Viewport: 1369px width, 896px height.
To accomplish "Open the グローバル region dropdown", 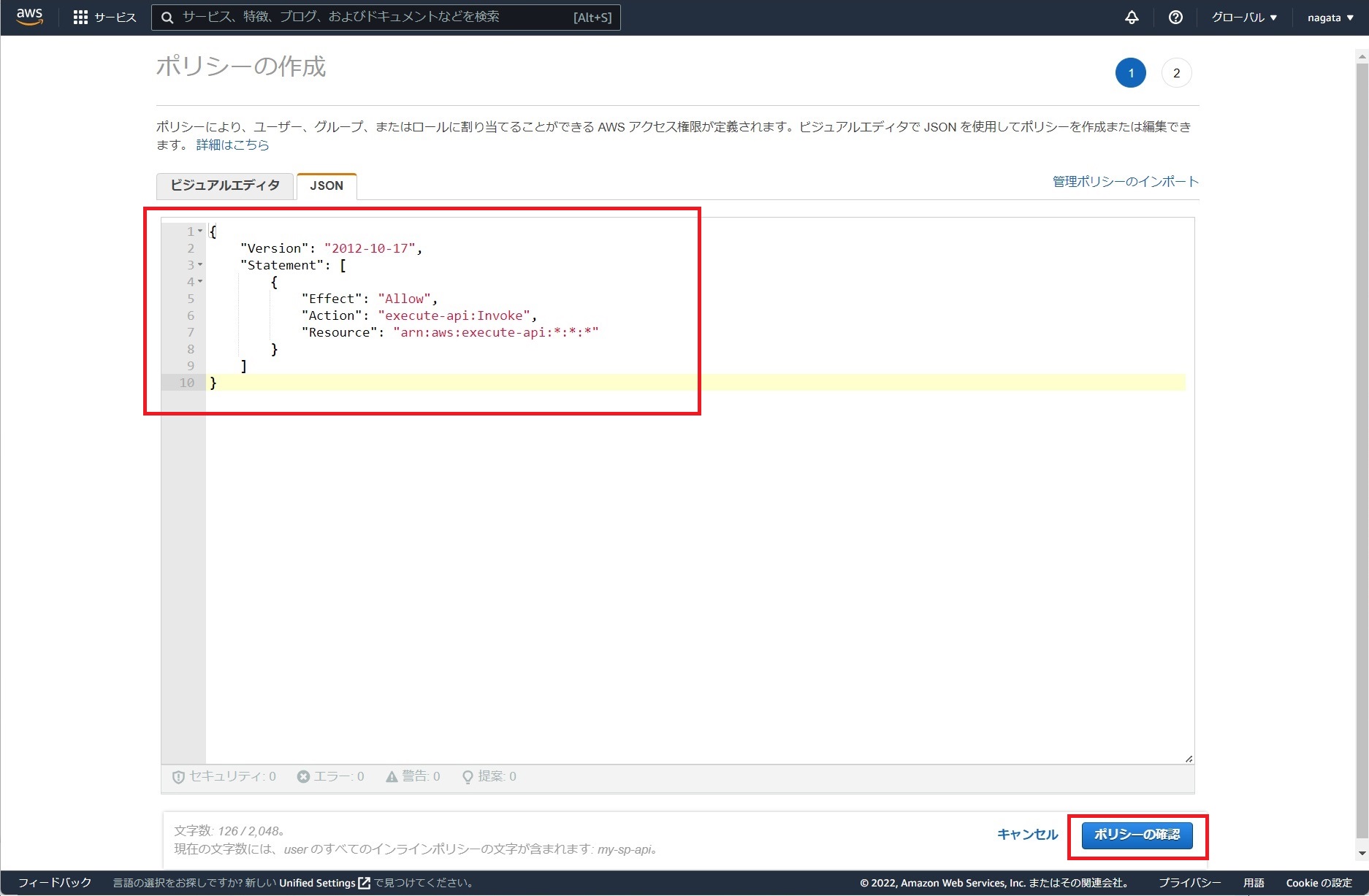I will coord(1243,17).
